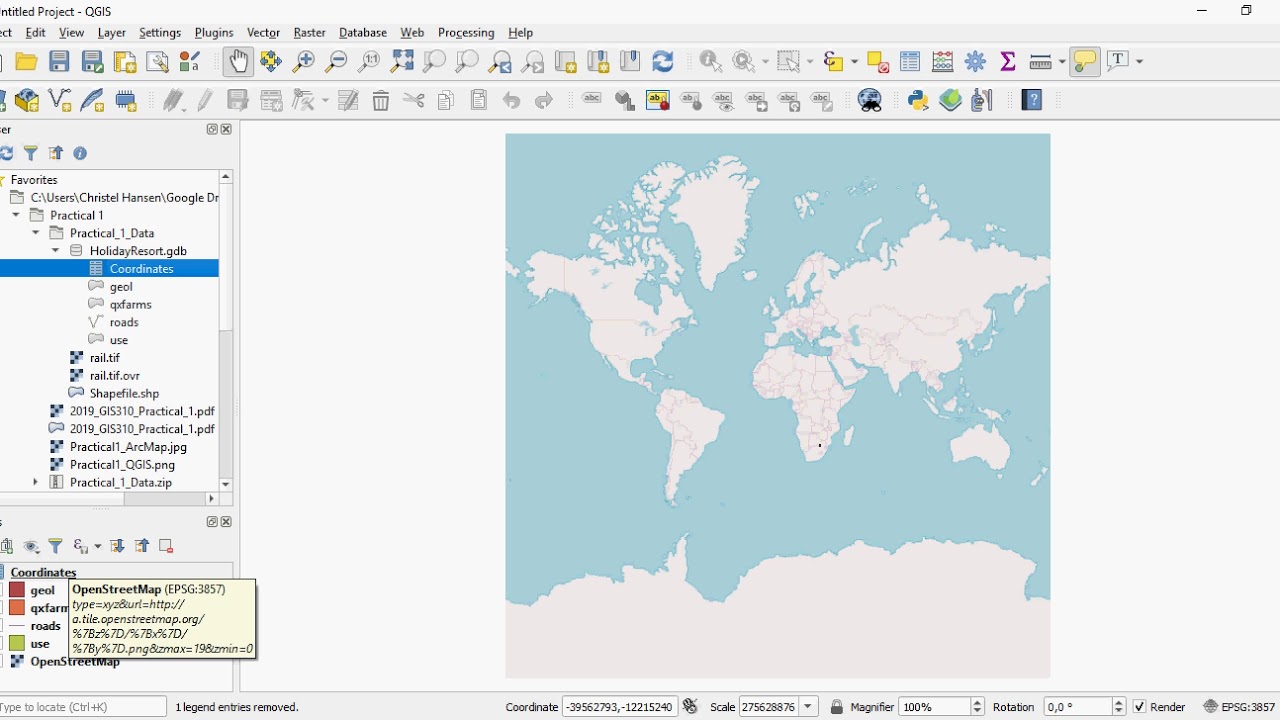
Task: Open the Field Calculator abacus icon
Action: (943, 62)
